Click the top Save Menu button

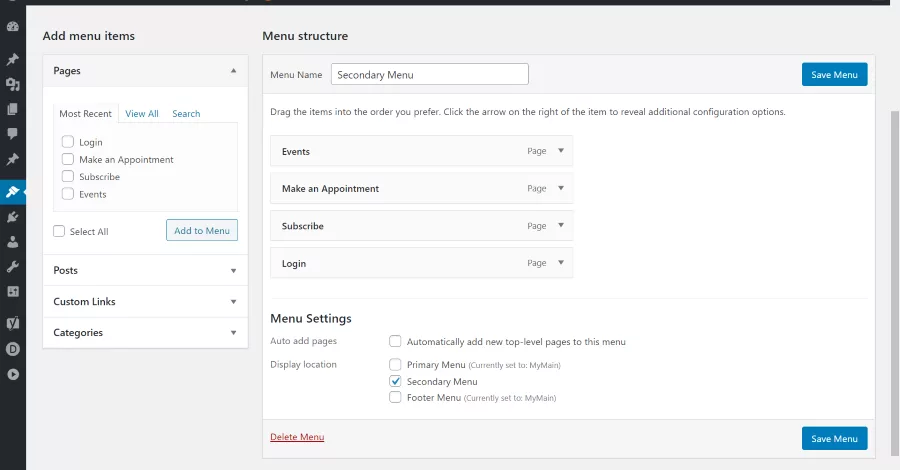(x=835, y=75)
